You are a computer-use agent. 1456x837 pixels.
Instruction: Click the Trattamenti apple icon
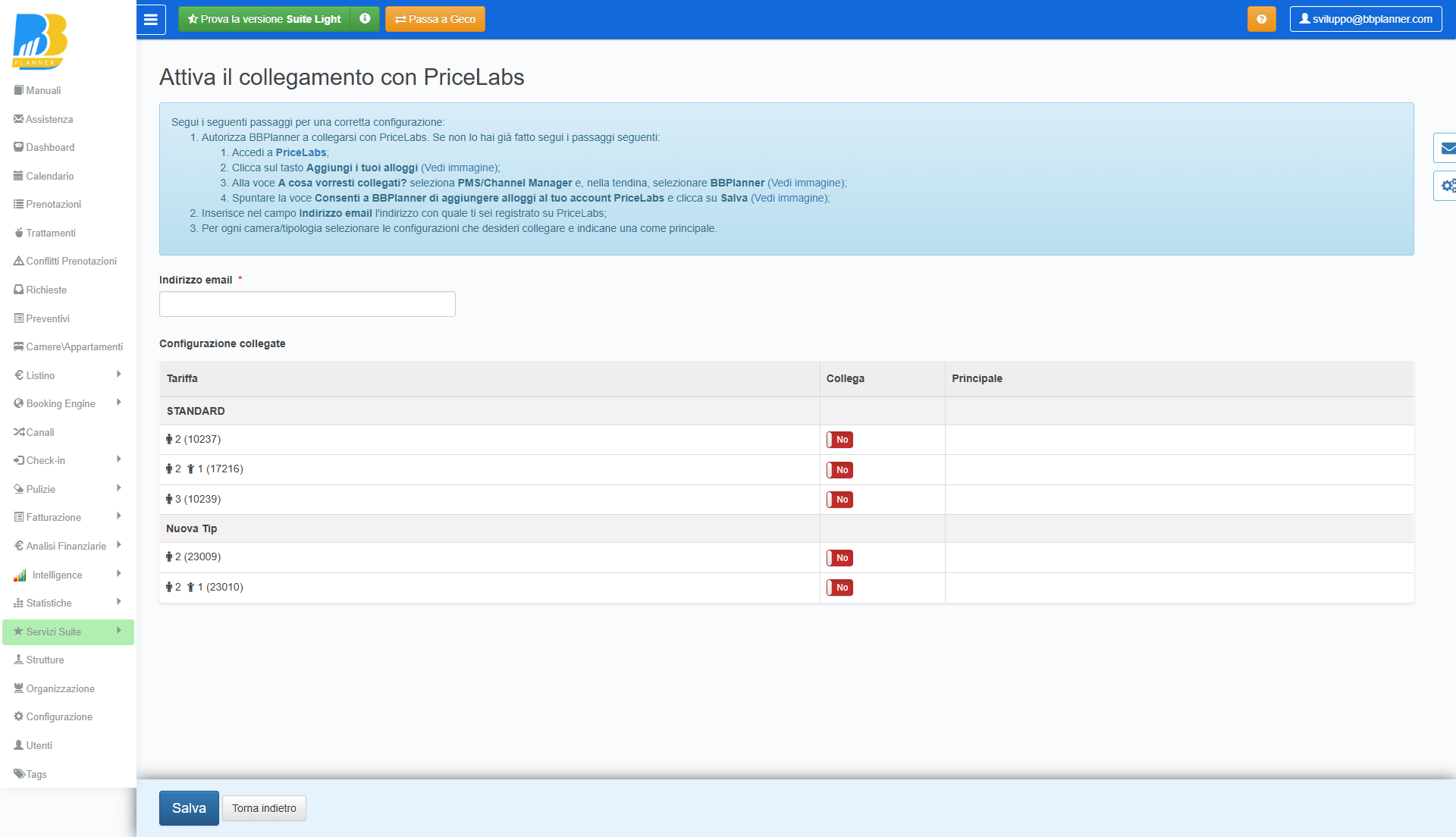(x=19, y=233)
